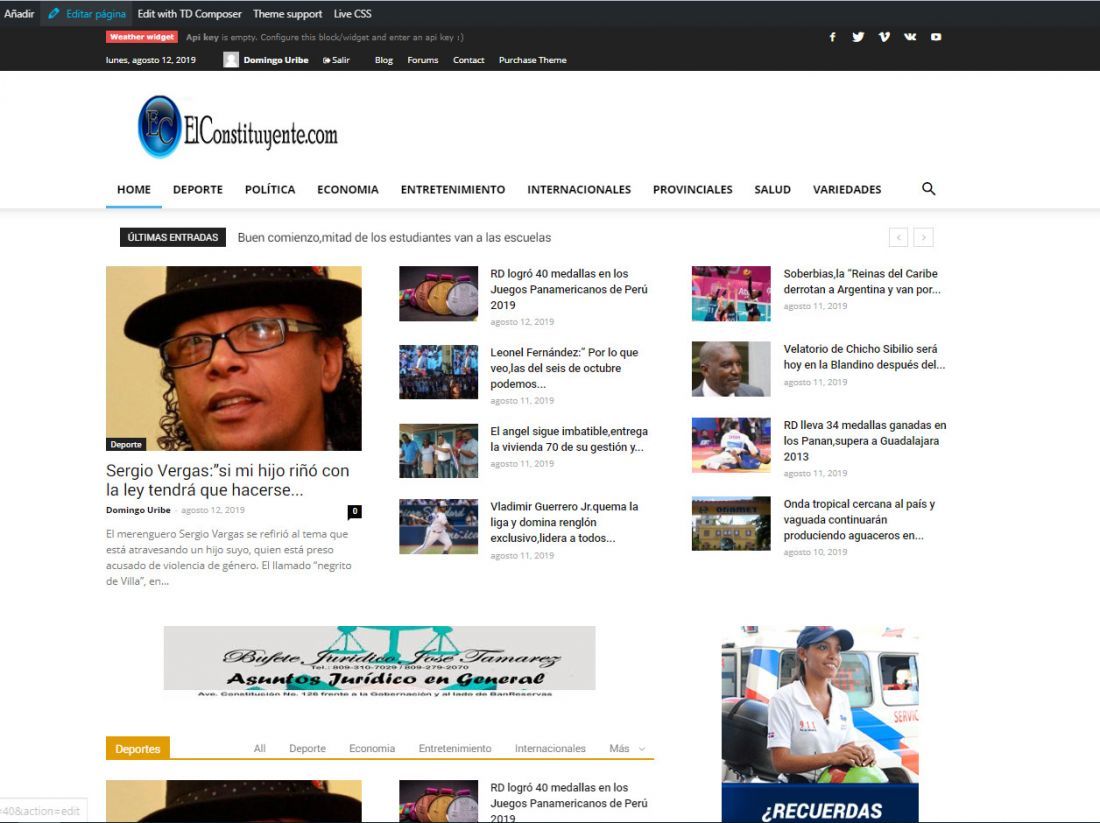Open headline RD logró 40 medallas en top list

(568, 289)
